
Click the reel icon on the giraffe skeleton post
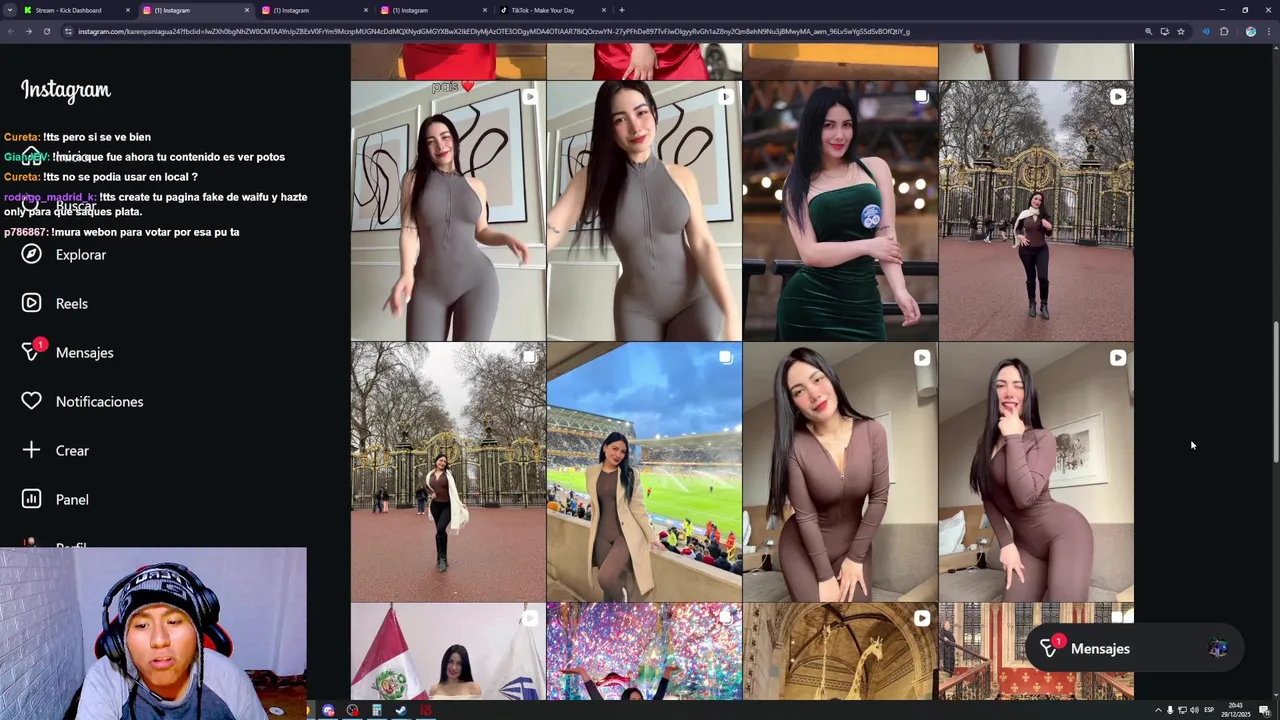(x=921, y=618)
